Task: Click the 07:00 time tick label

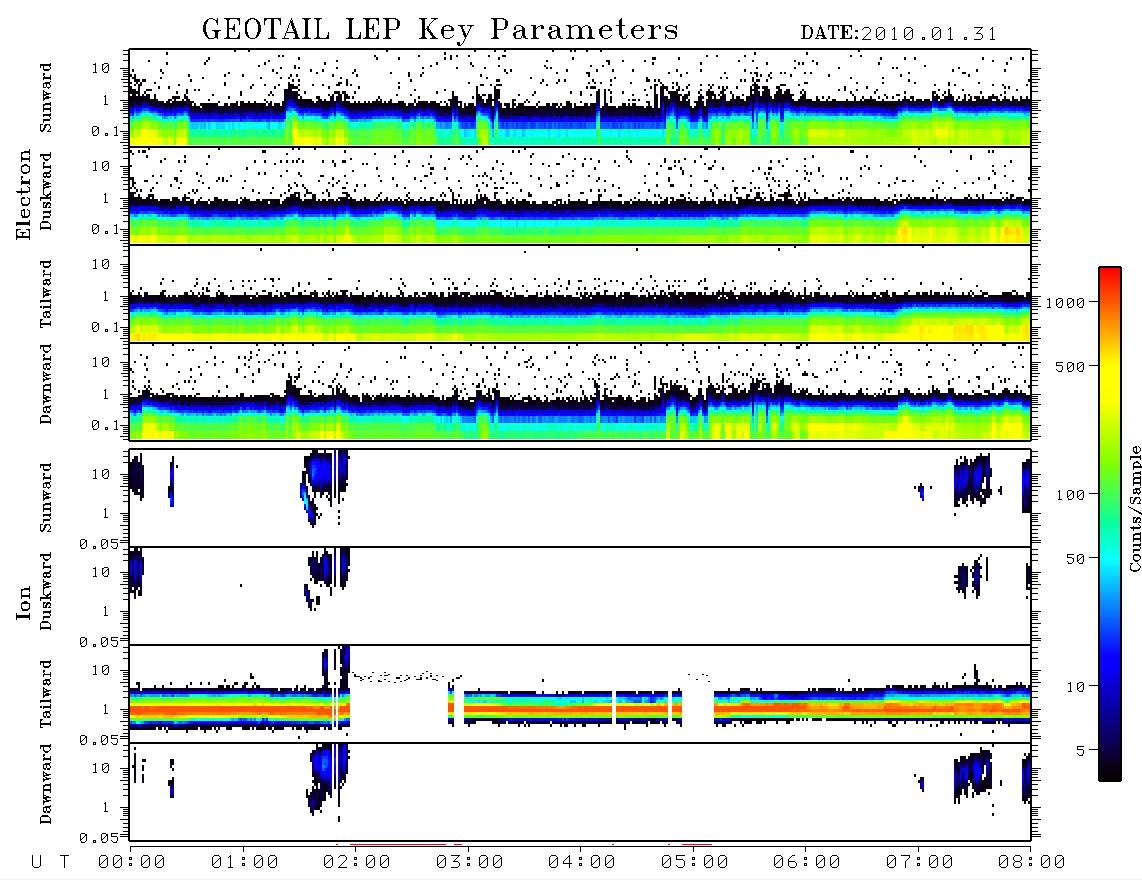Action: [x=920, y=863]
